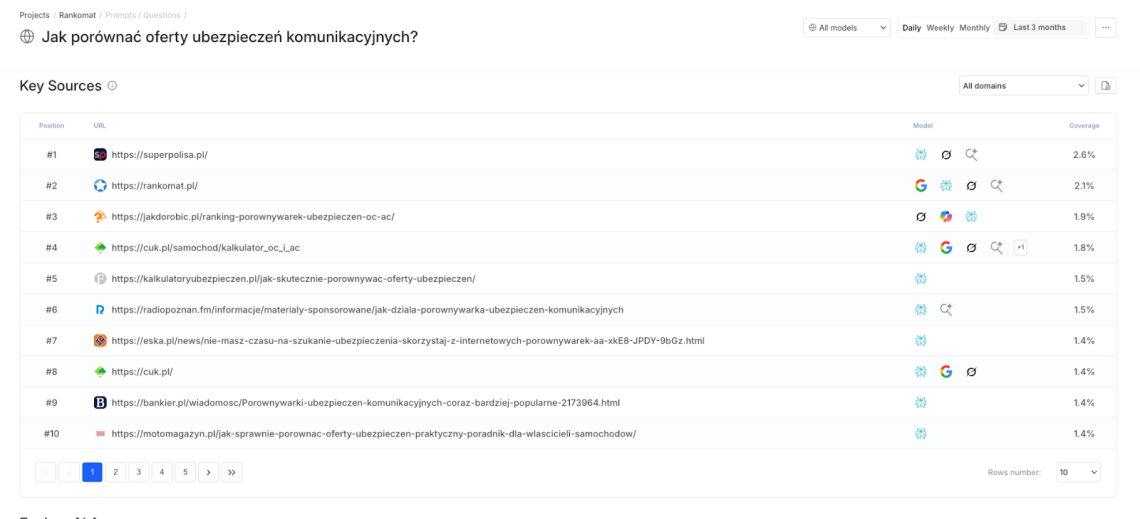Click the Perplexity icon in the radiopoznan.fm row
The width and height of the screenshot is (1140, 519).
click(921, 310)
